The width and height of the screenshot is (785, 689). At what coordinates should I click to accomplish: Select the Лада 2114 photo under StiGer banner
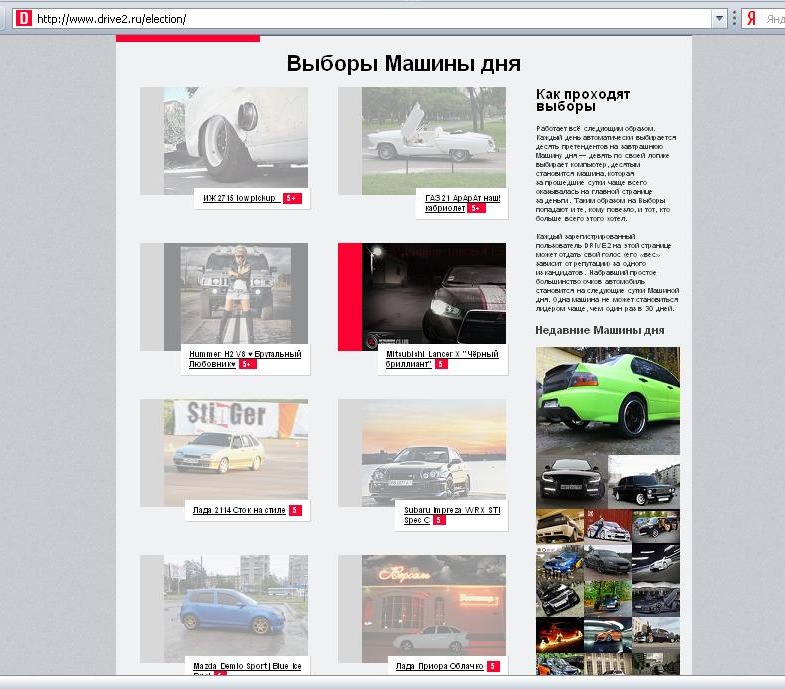pyautogui.click(x=236, y=453)
